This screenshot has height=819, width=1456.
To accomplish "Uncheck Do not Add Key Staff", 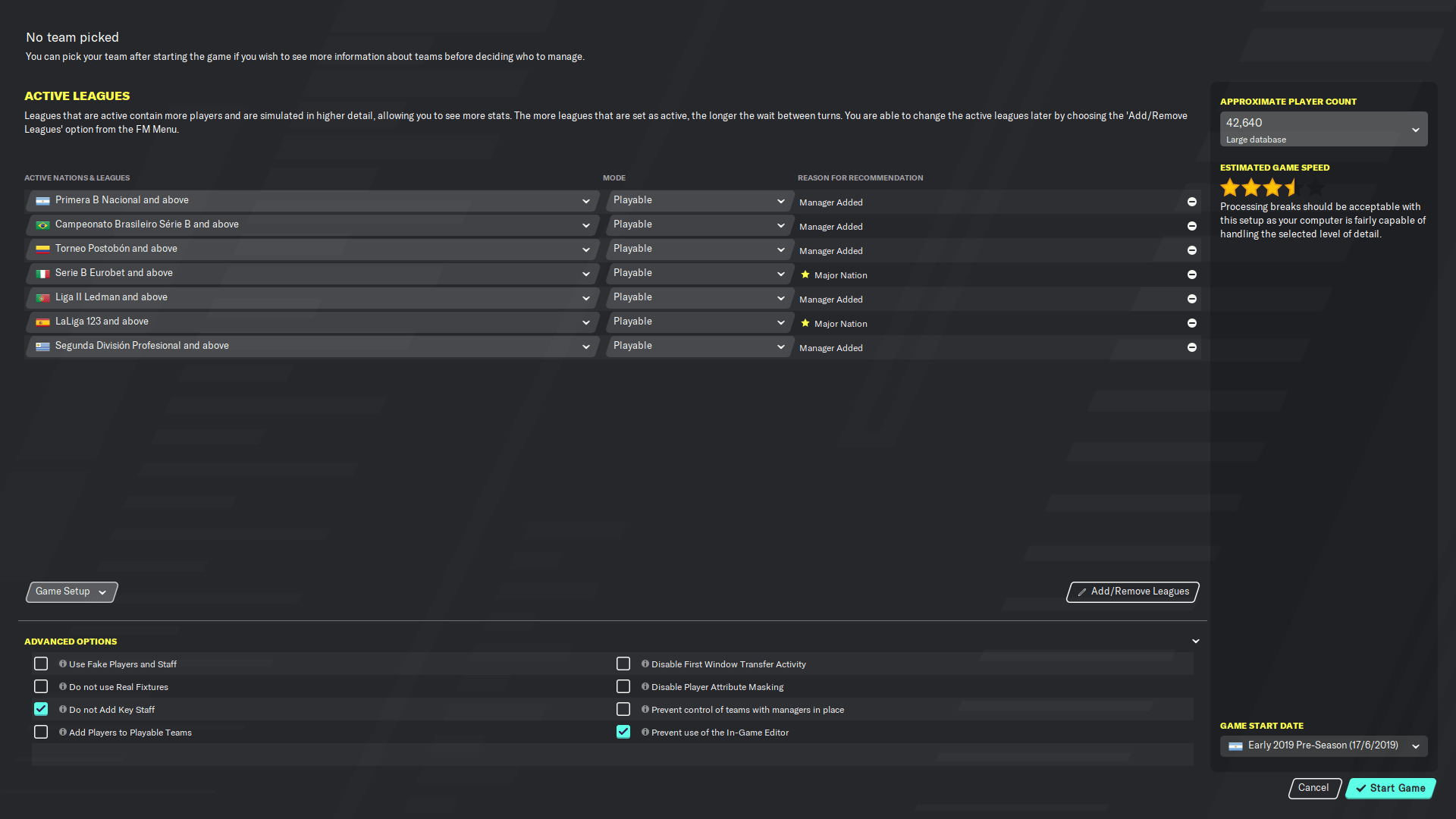I will pyautogui.click(x=41, y=709).
